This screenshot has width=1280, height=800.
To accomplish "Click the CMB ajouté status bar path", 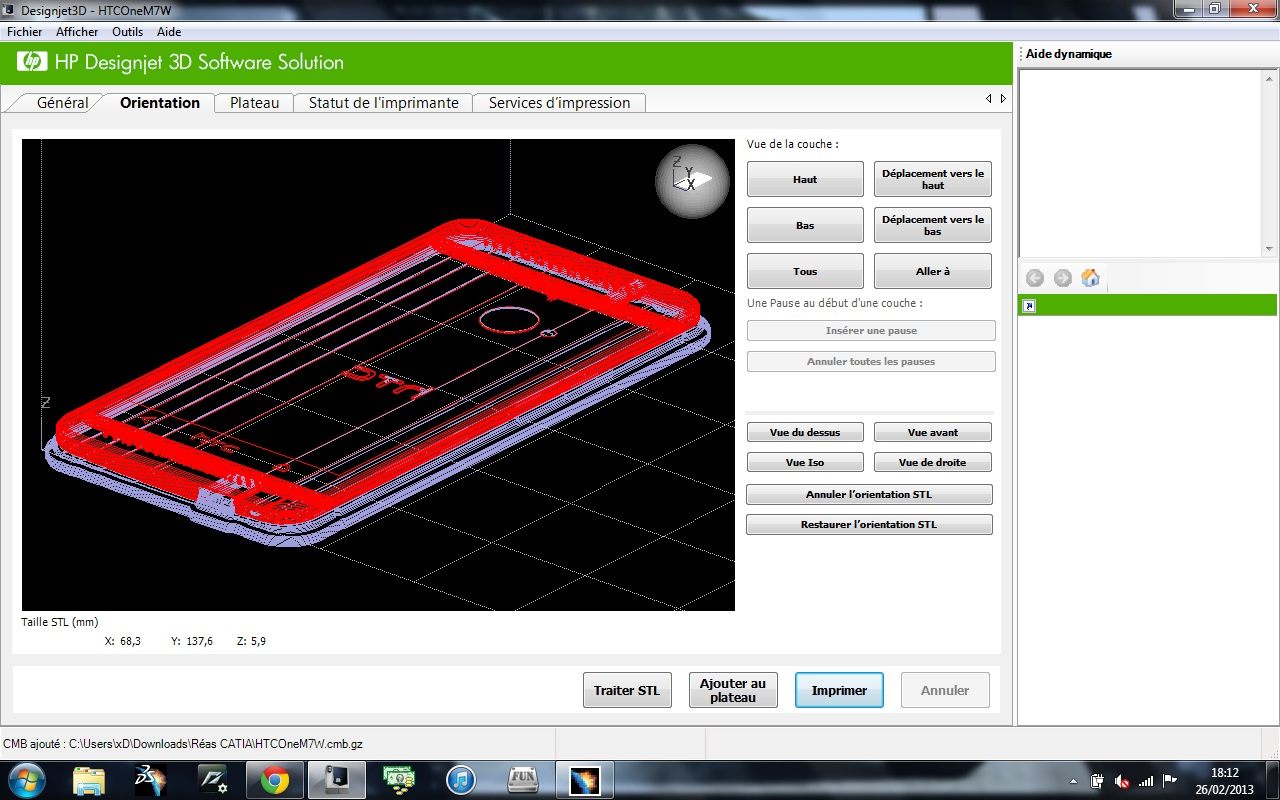I will pos(184,744).
